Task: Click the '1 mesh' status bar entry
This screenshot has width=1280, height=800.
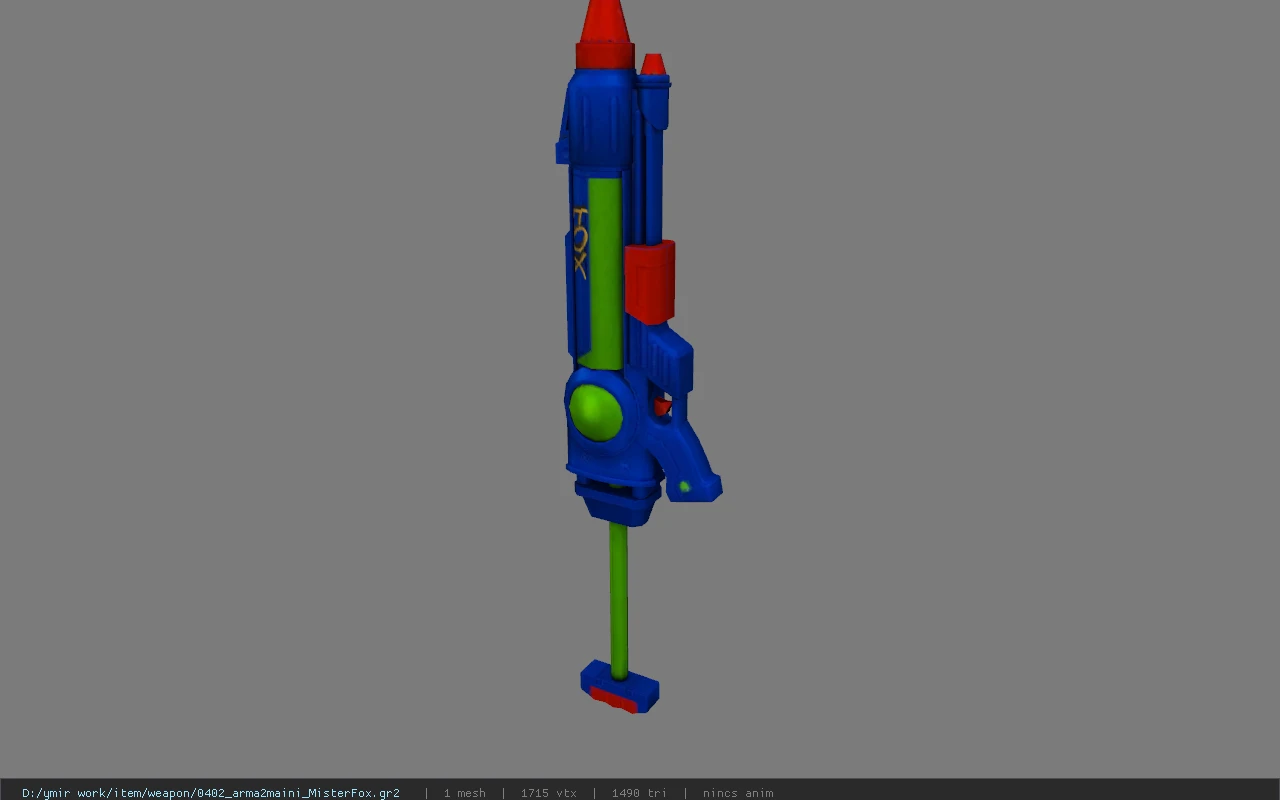Action: click(x=465, y=793)
